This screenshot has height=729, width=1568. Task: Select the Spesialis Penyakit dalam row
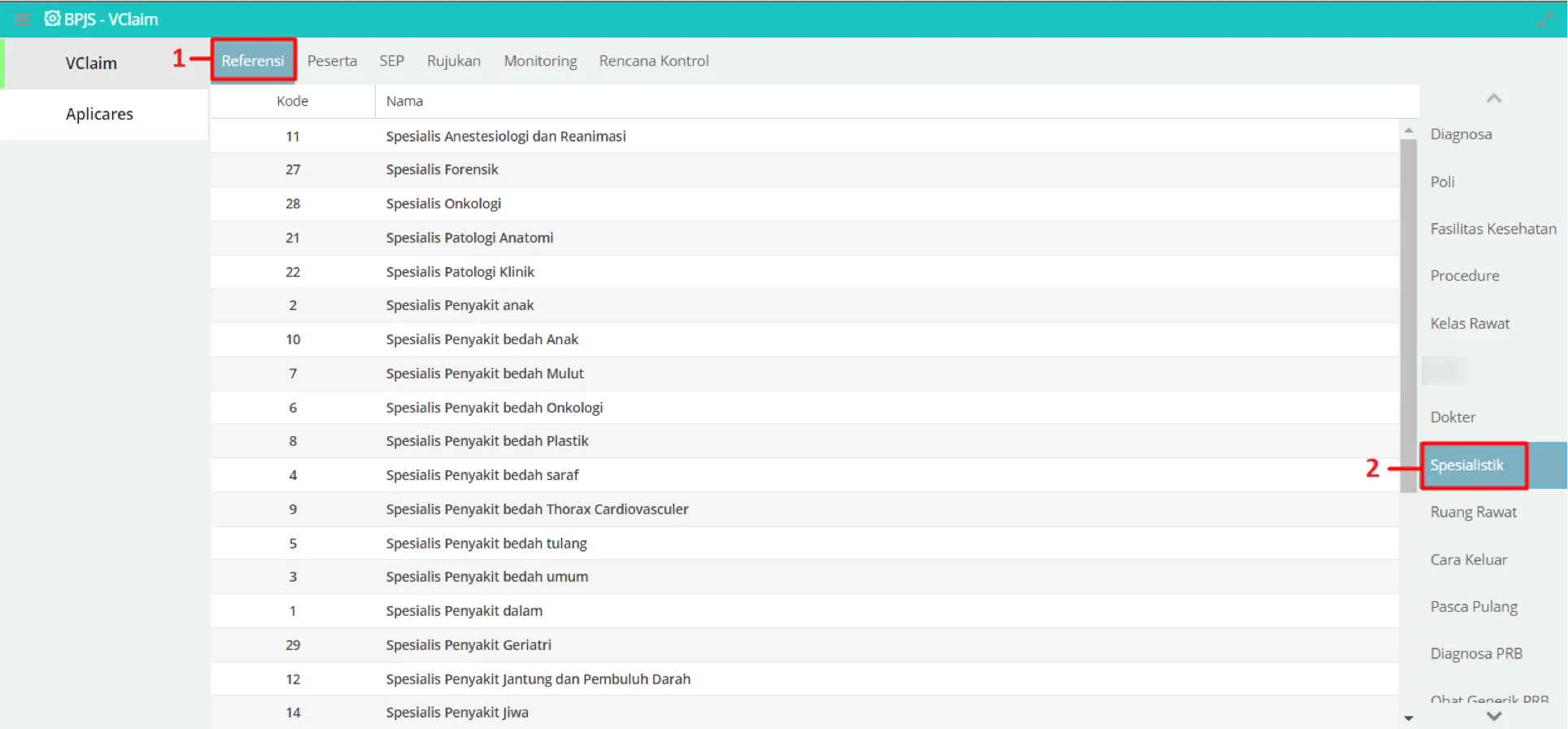pyautogui.click(x=805, y=611)
